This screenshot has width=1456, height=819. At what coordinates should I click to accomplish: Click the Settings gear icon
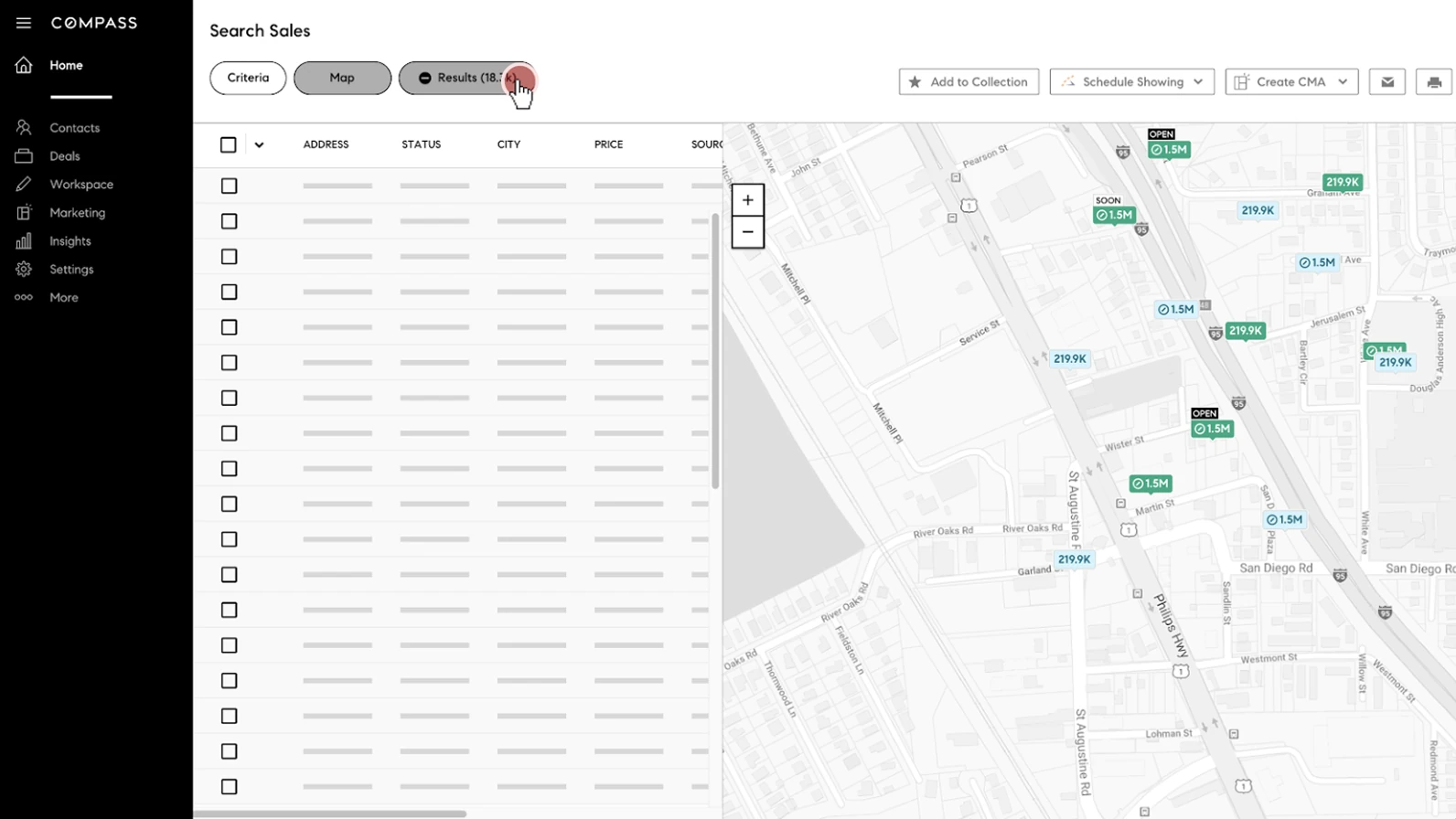24,270
